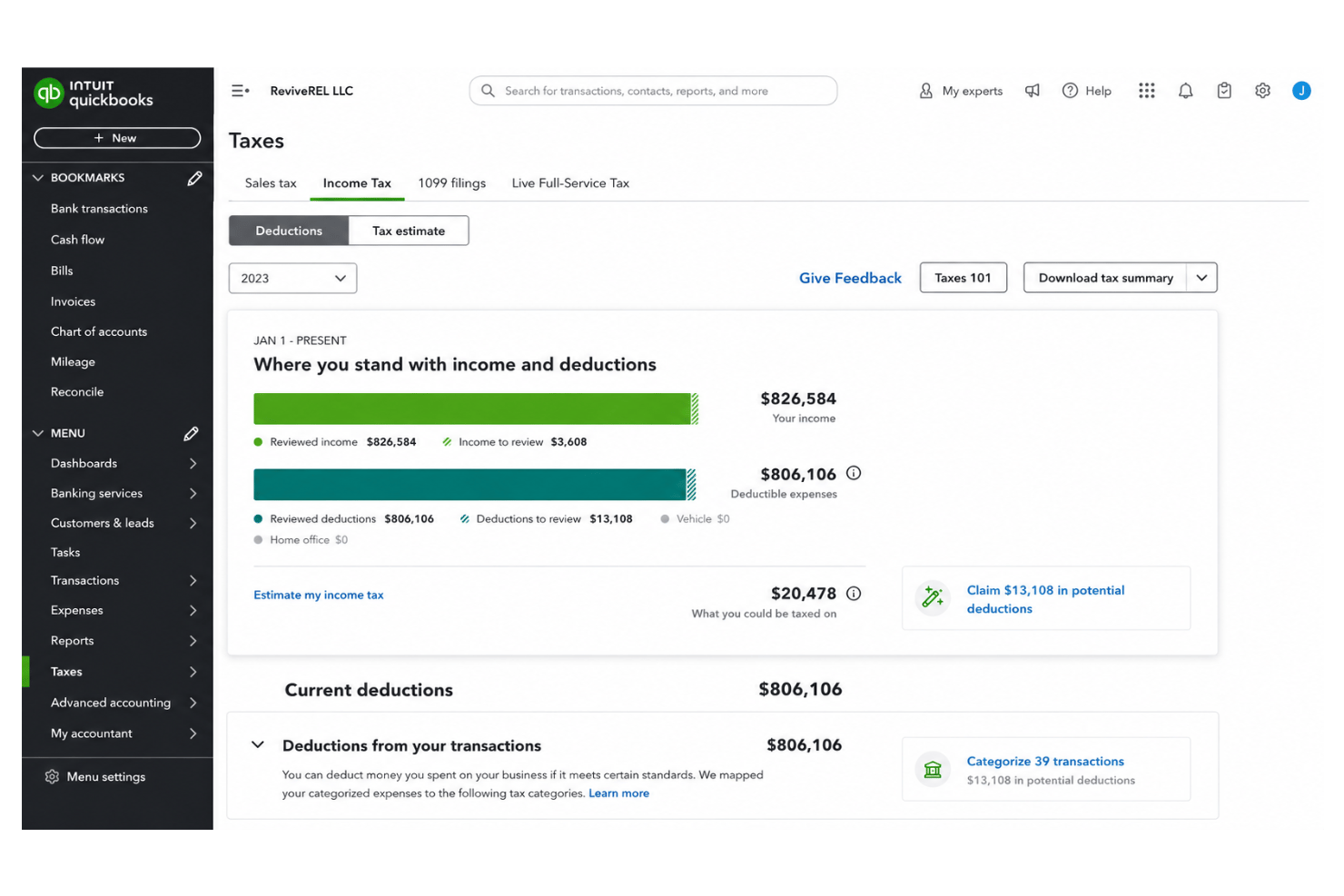Open the Bills bookmark
The width and height of the screenshot is (1344, 896).
(62, 271)
